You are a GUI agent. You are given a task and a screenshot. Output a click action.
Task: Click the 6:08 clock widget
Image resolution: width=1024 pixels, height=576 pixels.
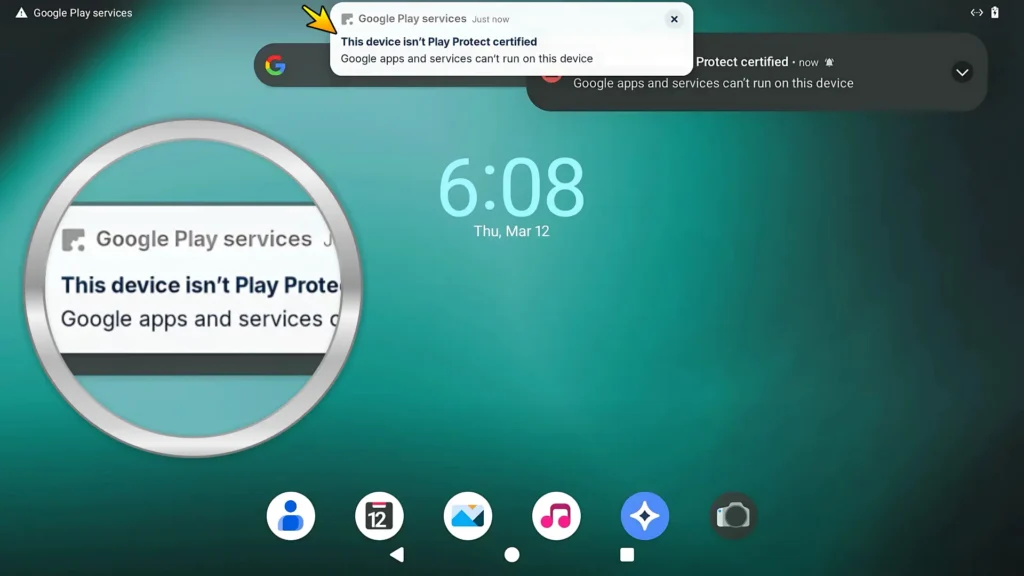[x=511, y=187]
